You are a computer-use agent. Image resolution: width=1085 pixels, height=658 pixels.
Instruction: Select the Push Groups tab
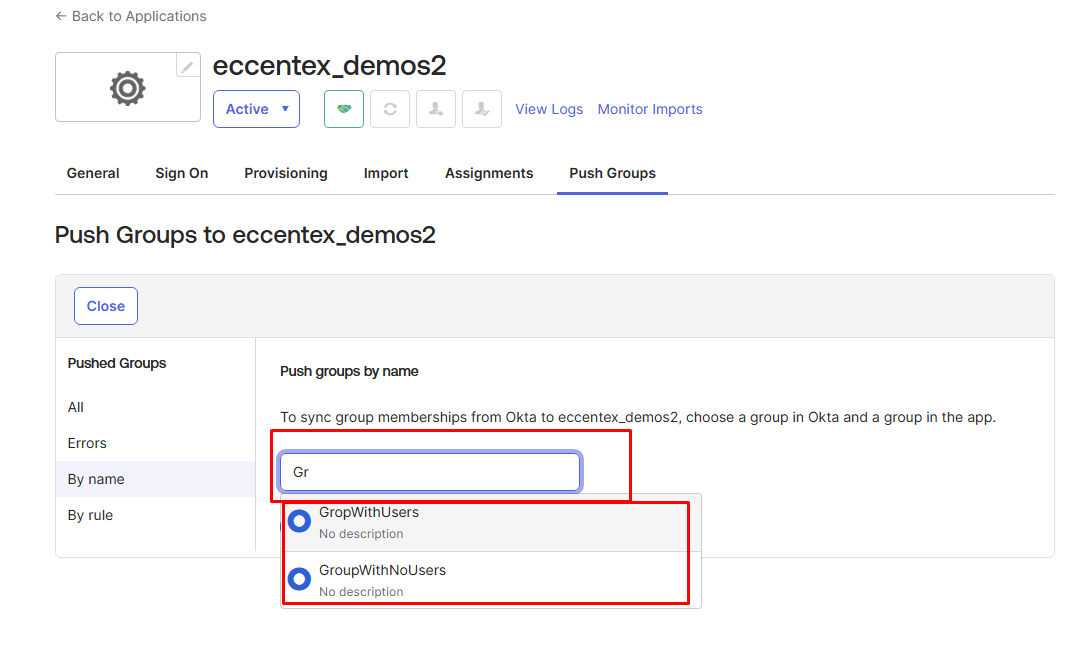(x=612, y=173)
